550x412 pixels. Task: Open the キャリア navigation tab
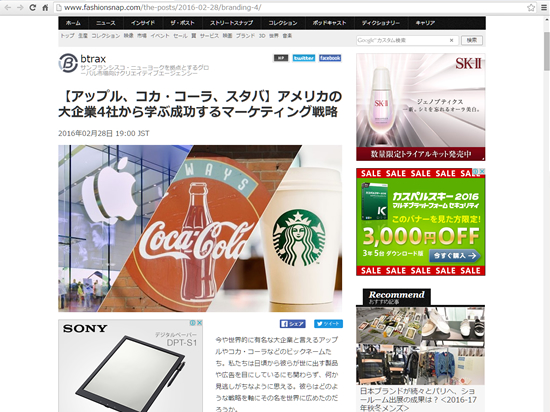(425, 23)
